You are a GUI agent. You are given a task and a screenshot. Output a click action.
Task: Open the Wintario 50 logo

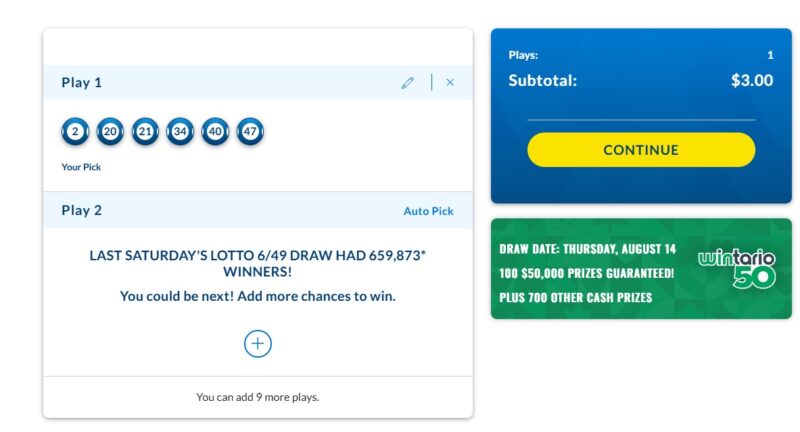(737, 269)
